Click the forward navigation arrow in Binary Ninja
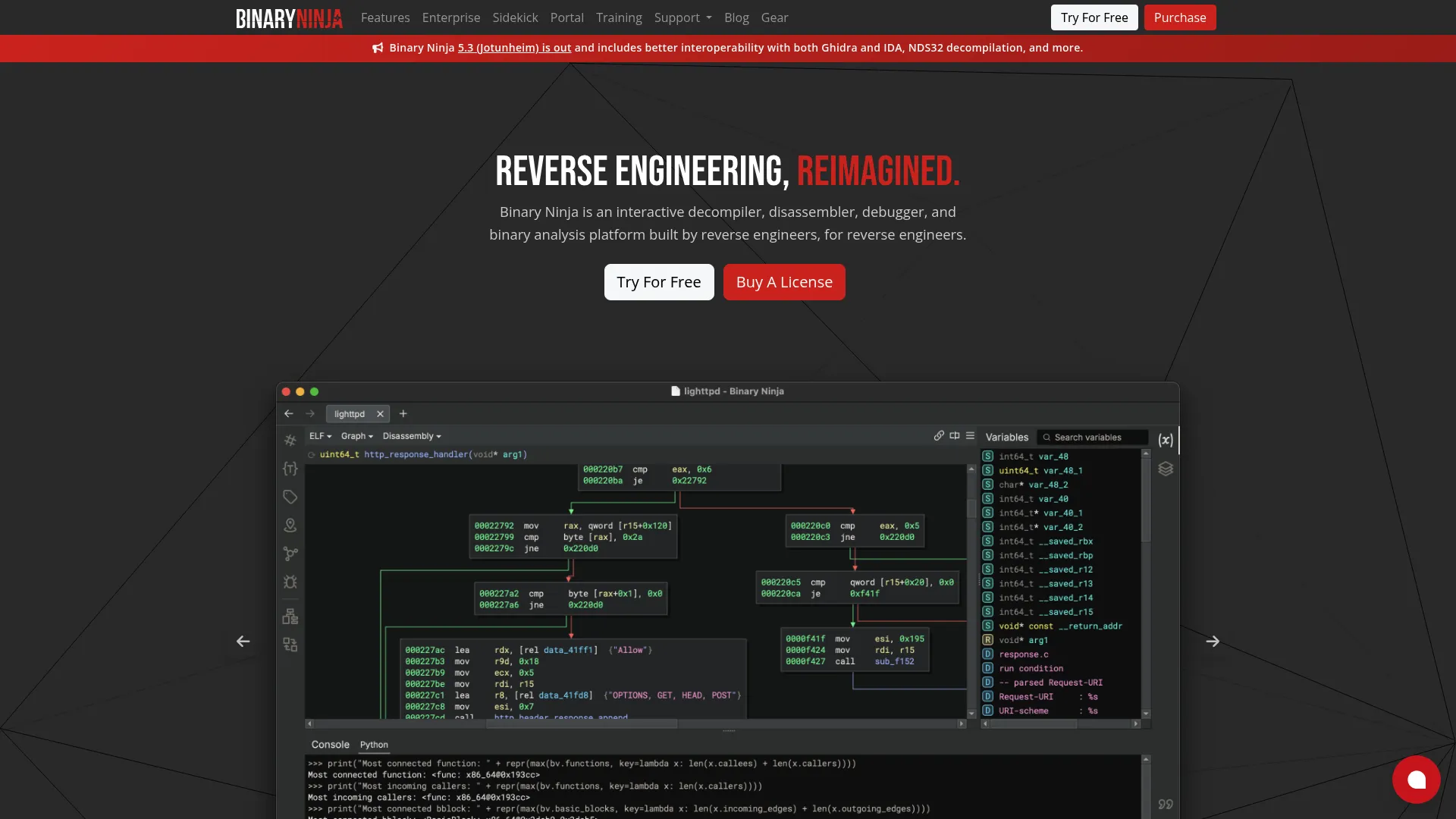Screen dimensions: 1456x819 (x=310, y=414)
